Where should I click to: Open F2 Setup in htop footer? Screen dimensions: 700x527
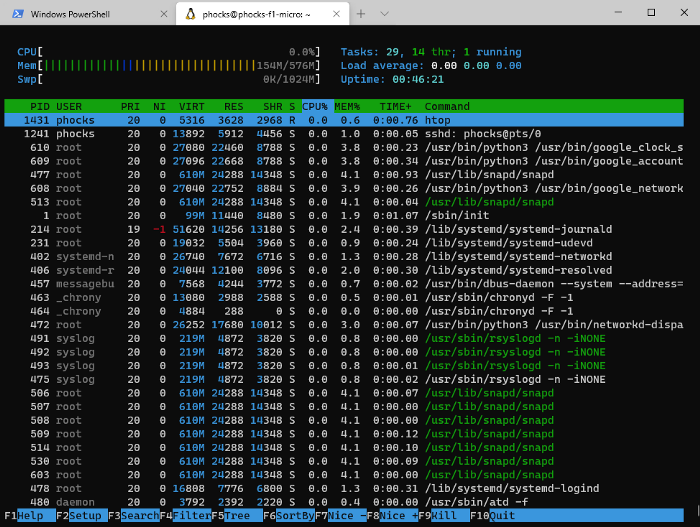point(82,515)
